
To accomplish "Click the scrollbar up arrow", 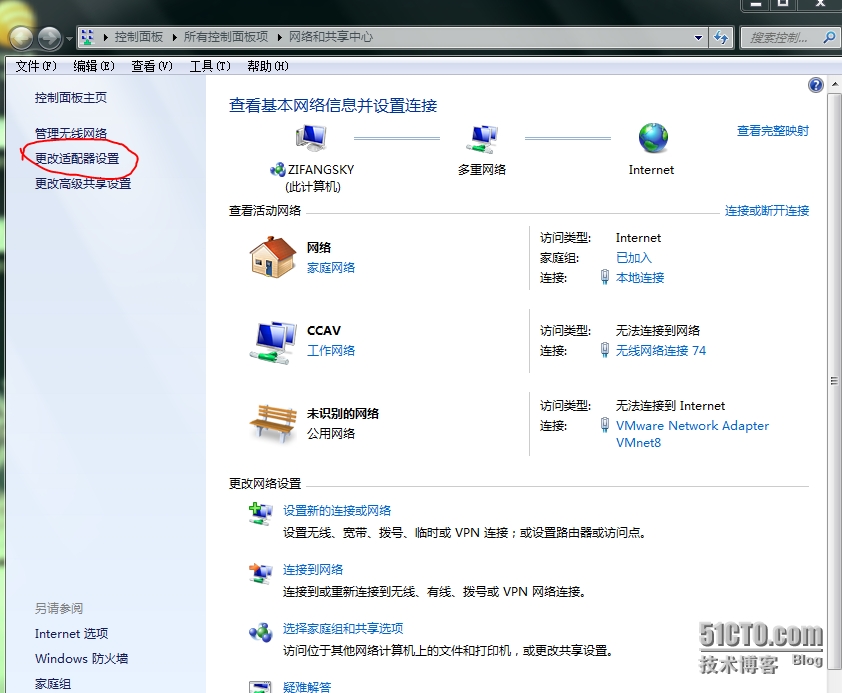I will click(834, 85).
